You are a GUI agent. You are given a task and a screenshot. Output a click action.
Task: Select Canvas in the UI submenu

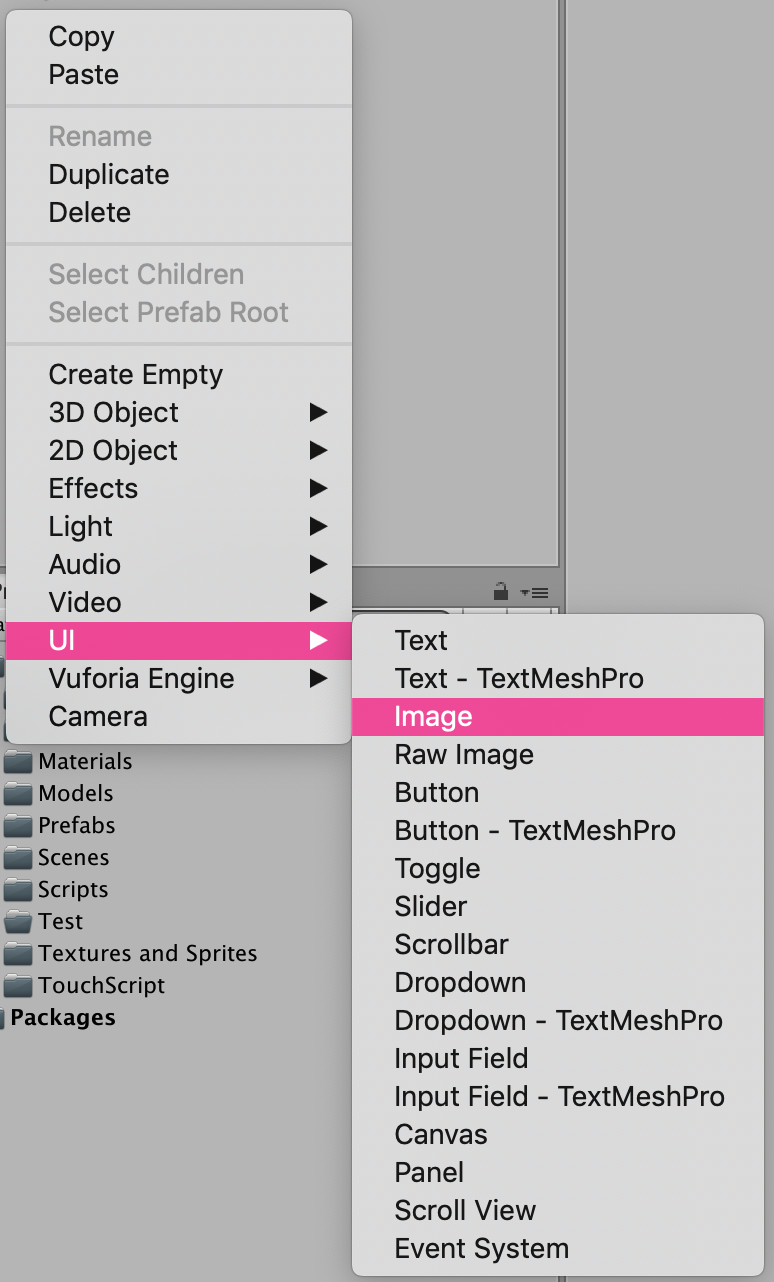point(440,1134)
